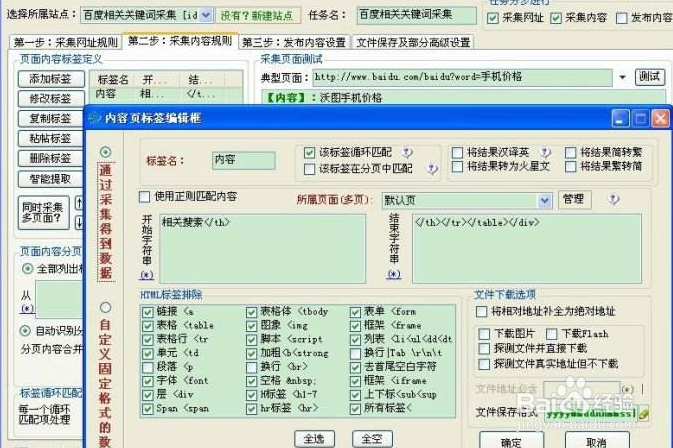This screenshot has height=448, width=673.
Task: Click 复制标签 button
Action: [51, 118]
